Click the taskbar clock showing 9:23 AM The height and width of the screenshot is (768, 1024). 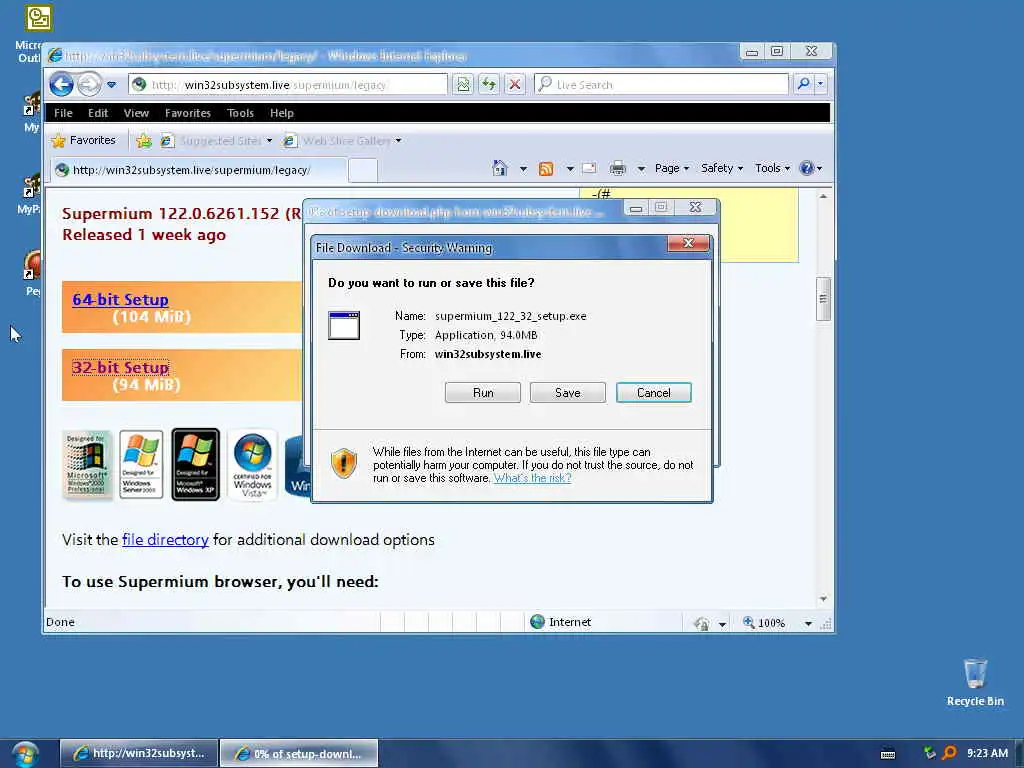click(x=987, y=753)
